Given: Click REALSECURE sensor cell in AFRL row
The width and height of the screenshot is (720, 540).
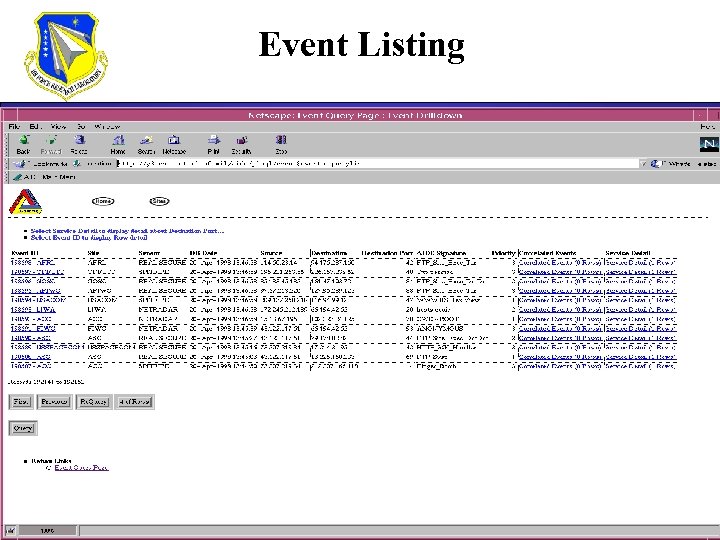Looking at the screenshot, I should (162, 263).
